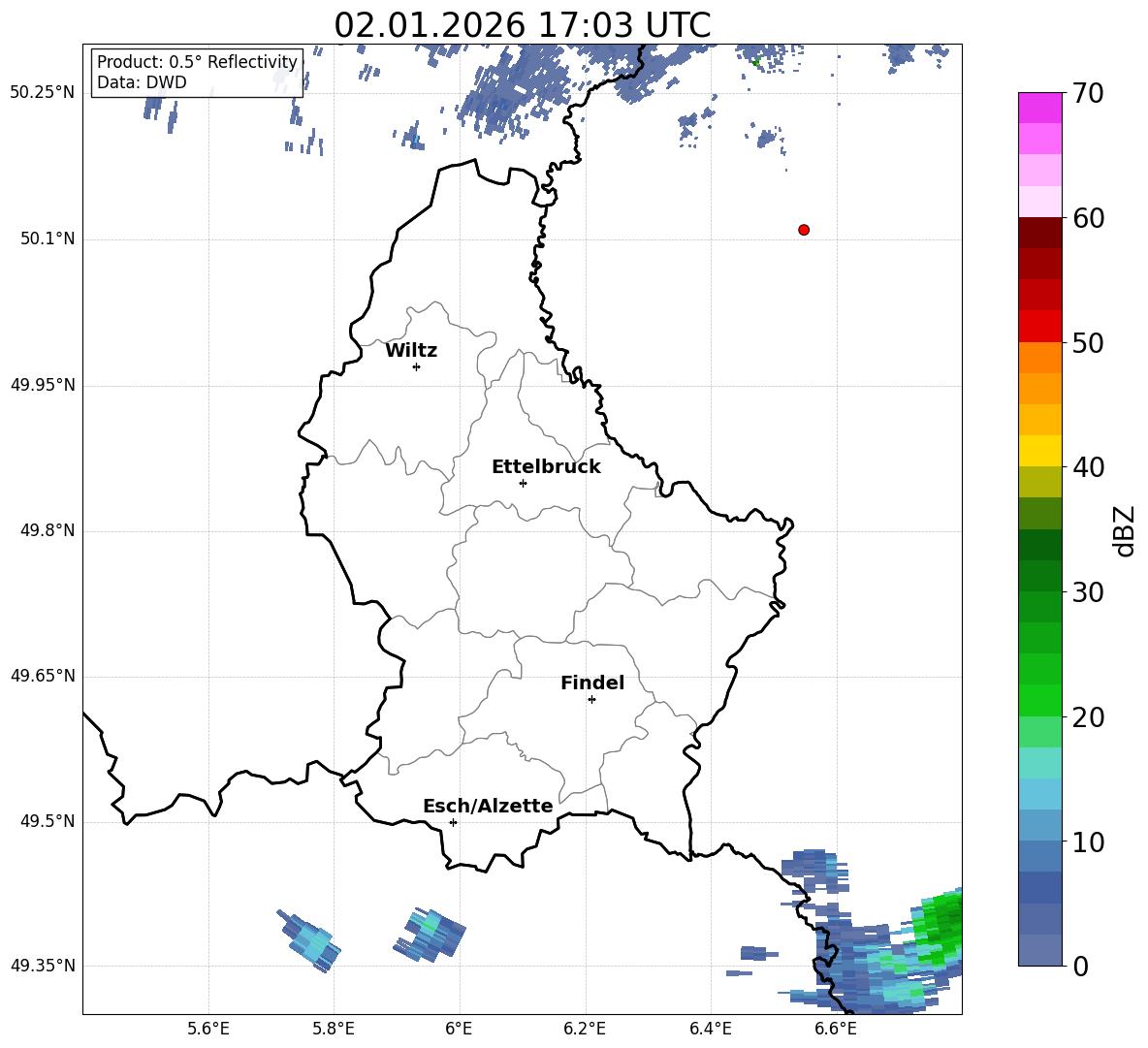Screen dimensions: 1148x1048
Task: Click the dBZ colorbar axis label
Action: pyautogui.click(x=1124, y=530)
